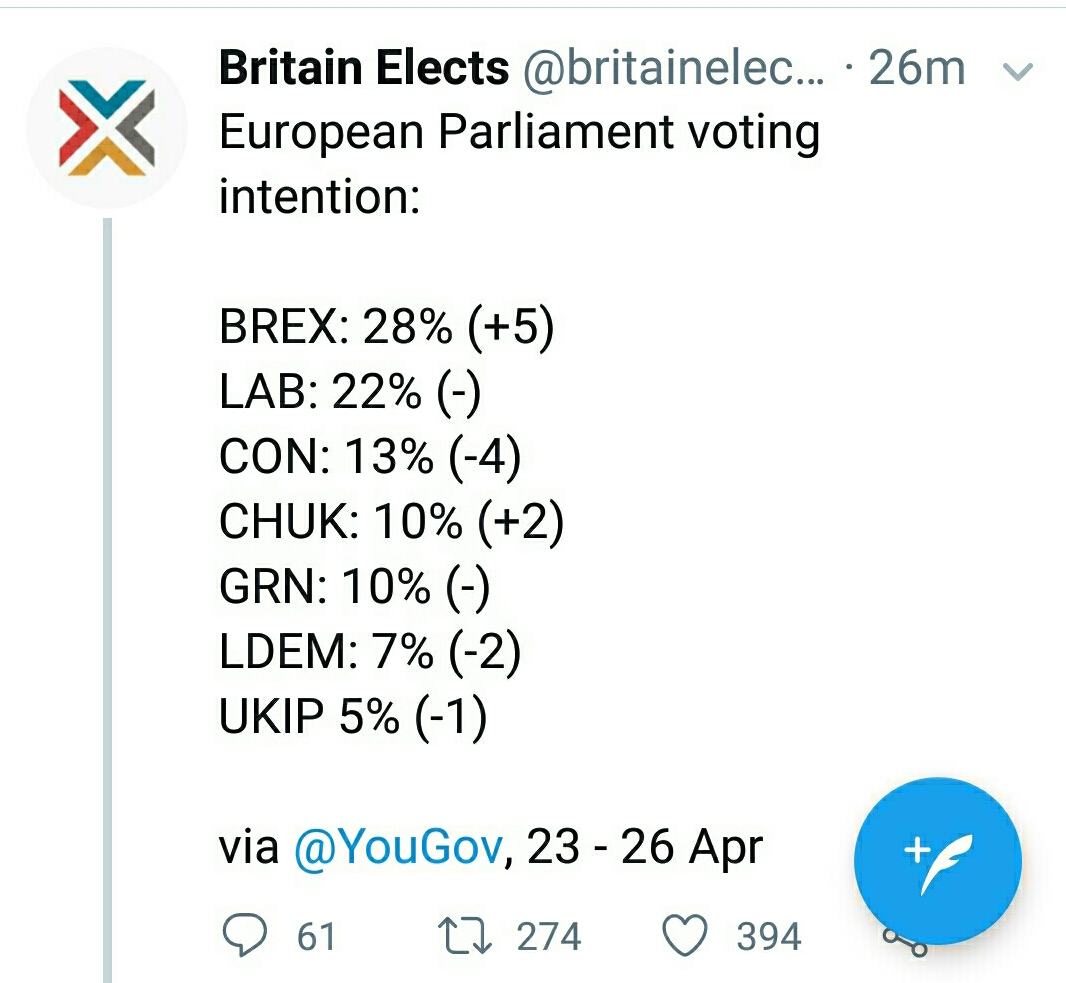Click the grey thread line below avatar
1066x983 pixels.
click(108, 600)
